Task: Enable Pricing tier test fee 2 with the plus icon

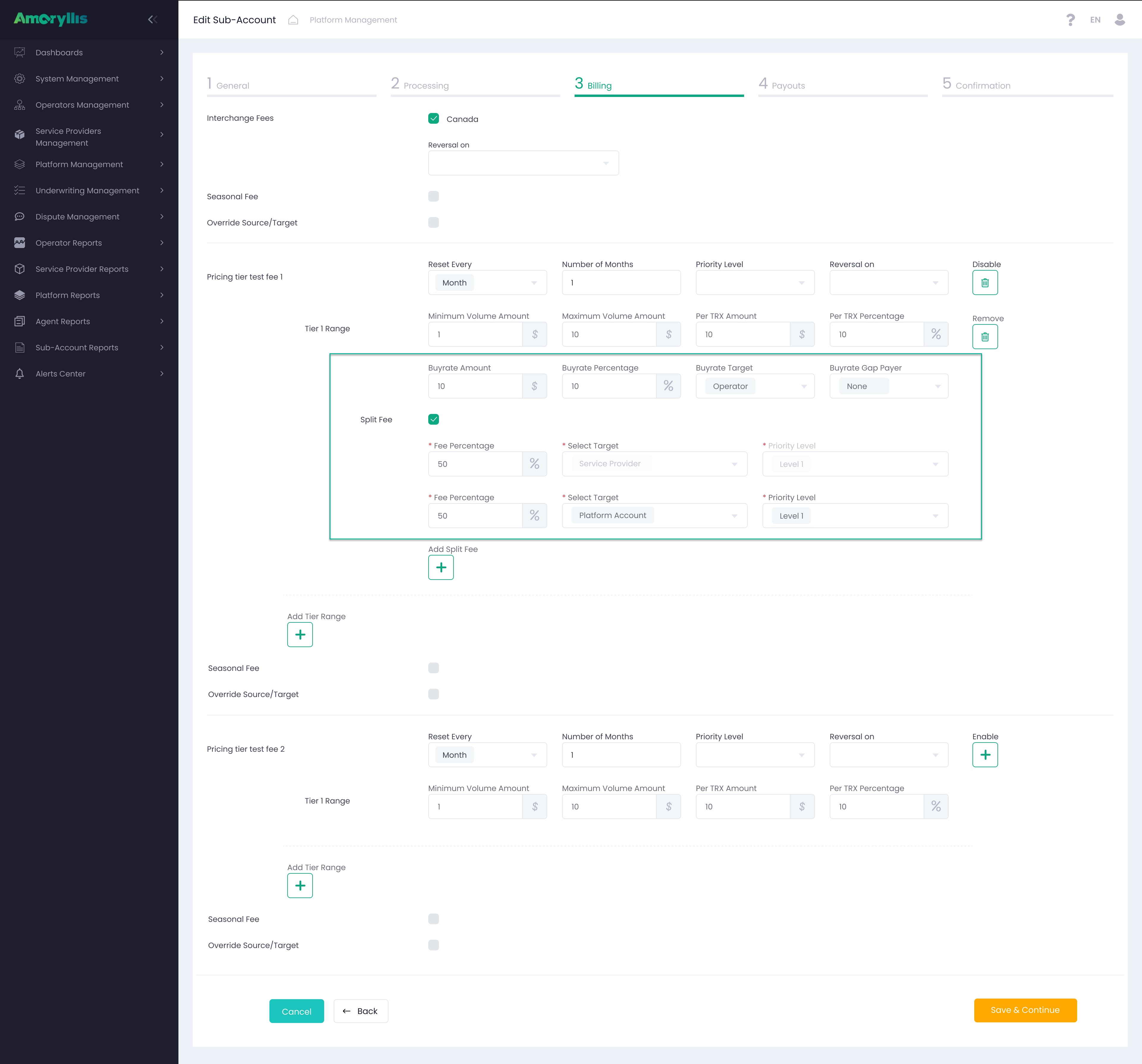Action: point(985,755)
